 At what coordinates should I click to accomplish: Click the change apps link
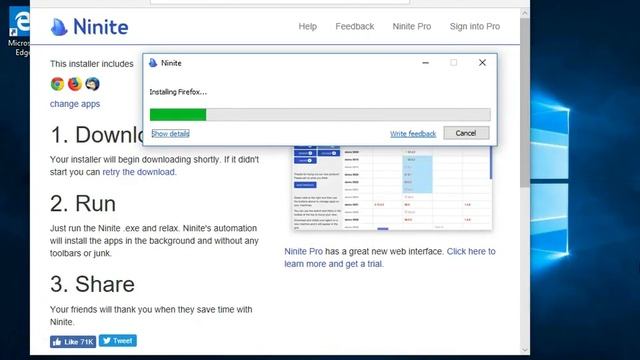tap(75, 104)
